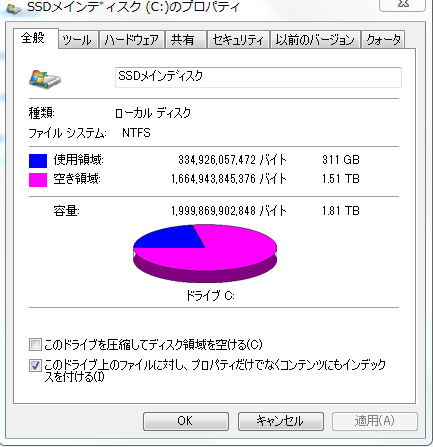Click the title bar drive icon
The image size is (433, 447).
click(x=14, y=9)
